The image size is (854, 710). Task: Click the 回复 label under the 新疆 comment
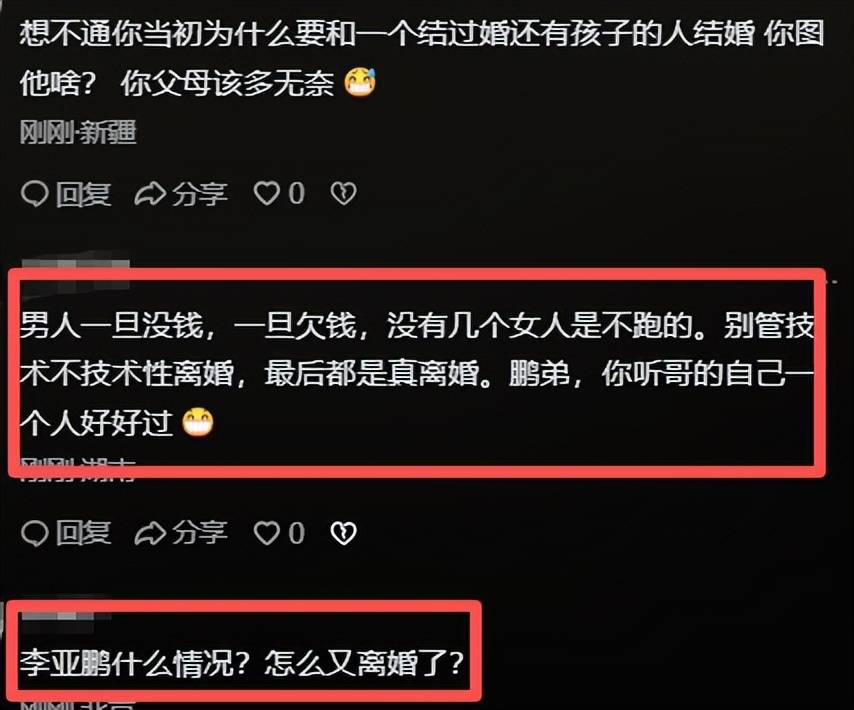[x=83, y=194]
